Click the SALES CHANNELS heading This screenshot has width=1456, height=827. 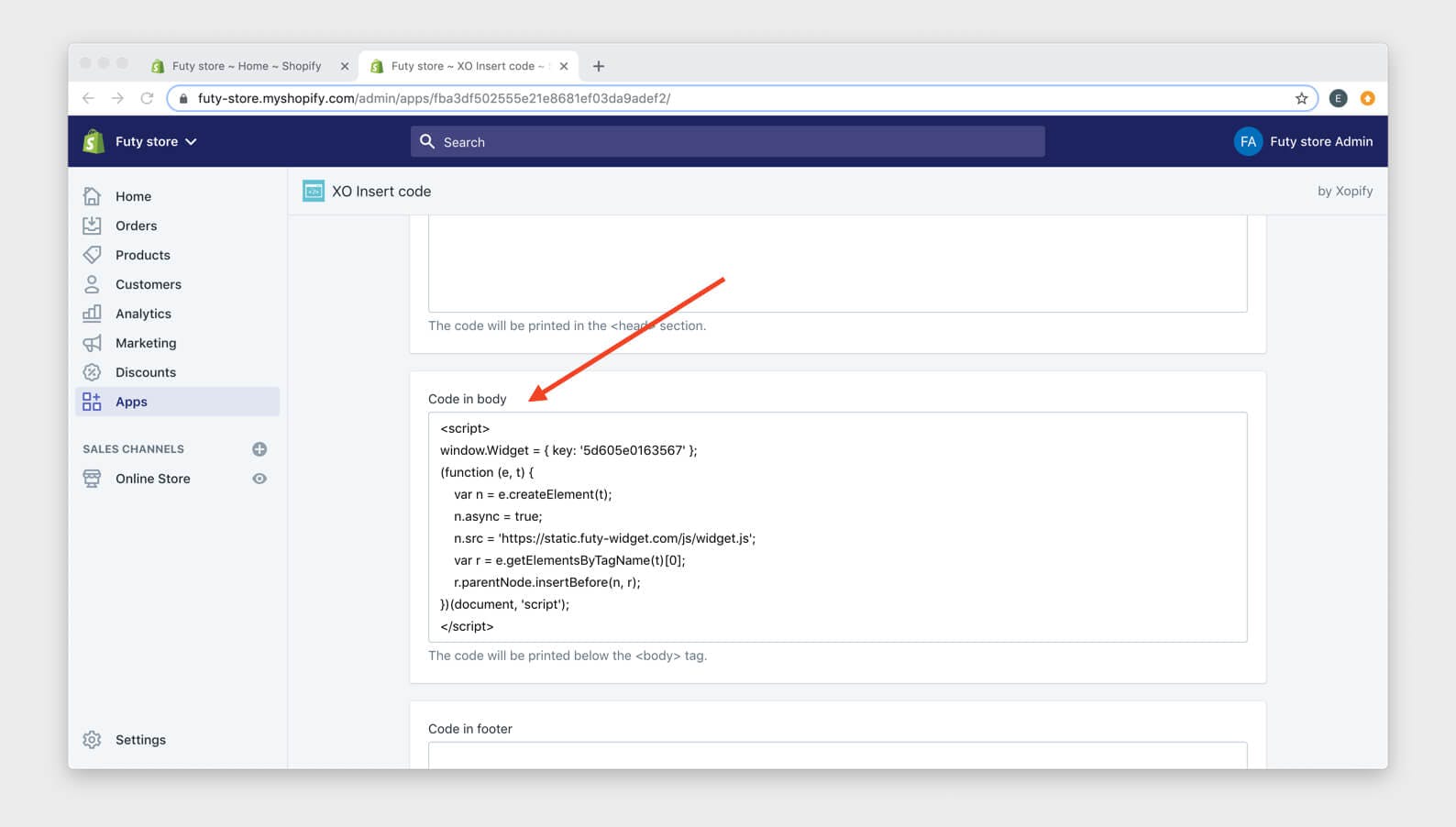pos(133,449)
